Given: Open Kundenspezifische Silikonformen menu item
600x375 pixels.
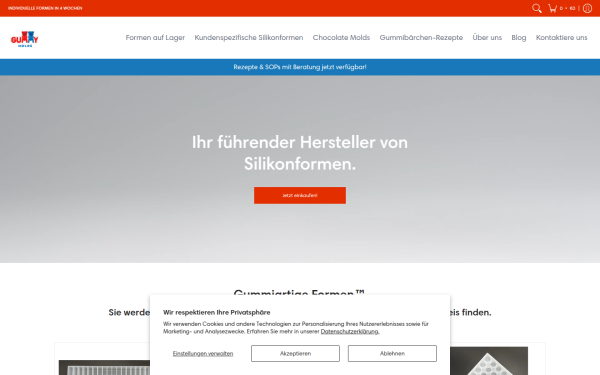Looking at the screenshot, I should click(x=249, y=38).
